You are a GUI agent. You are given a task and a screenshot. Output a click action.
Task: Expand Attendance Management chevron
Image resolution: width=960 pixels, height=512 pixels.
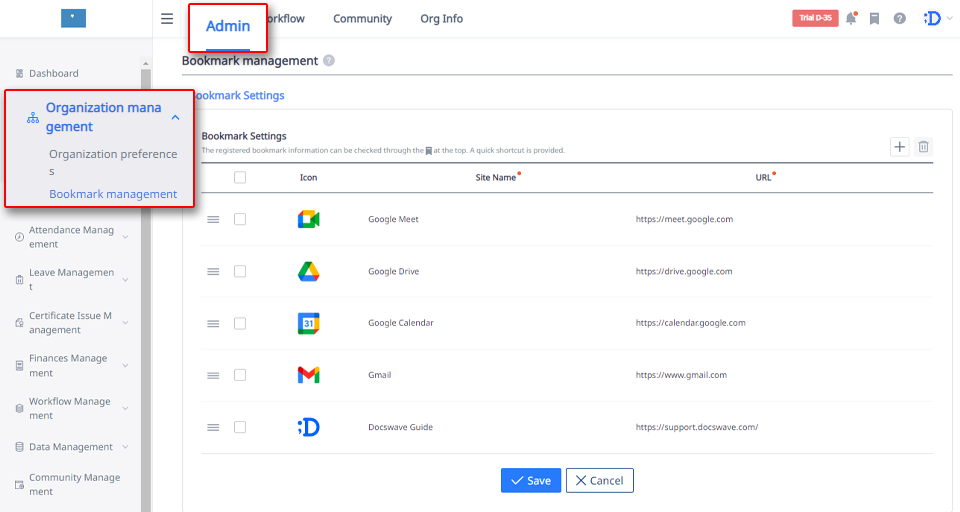pos(126,237)
